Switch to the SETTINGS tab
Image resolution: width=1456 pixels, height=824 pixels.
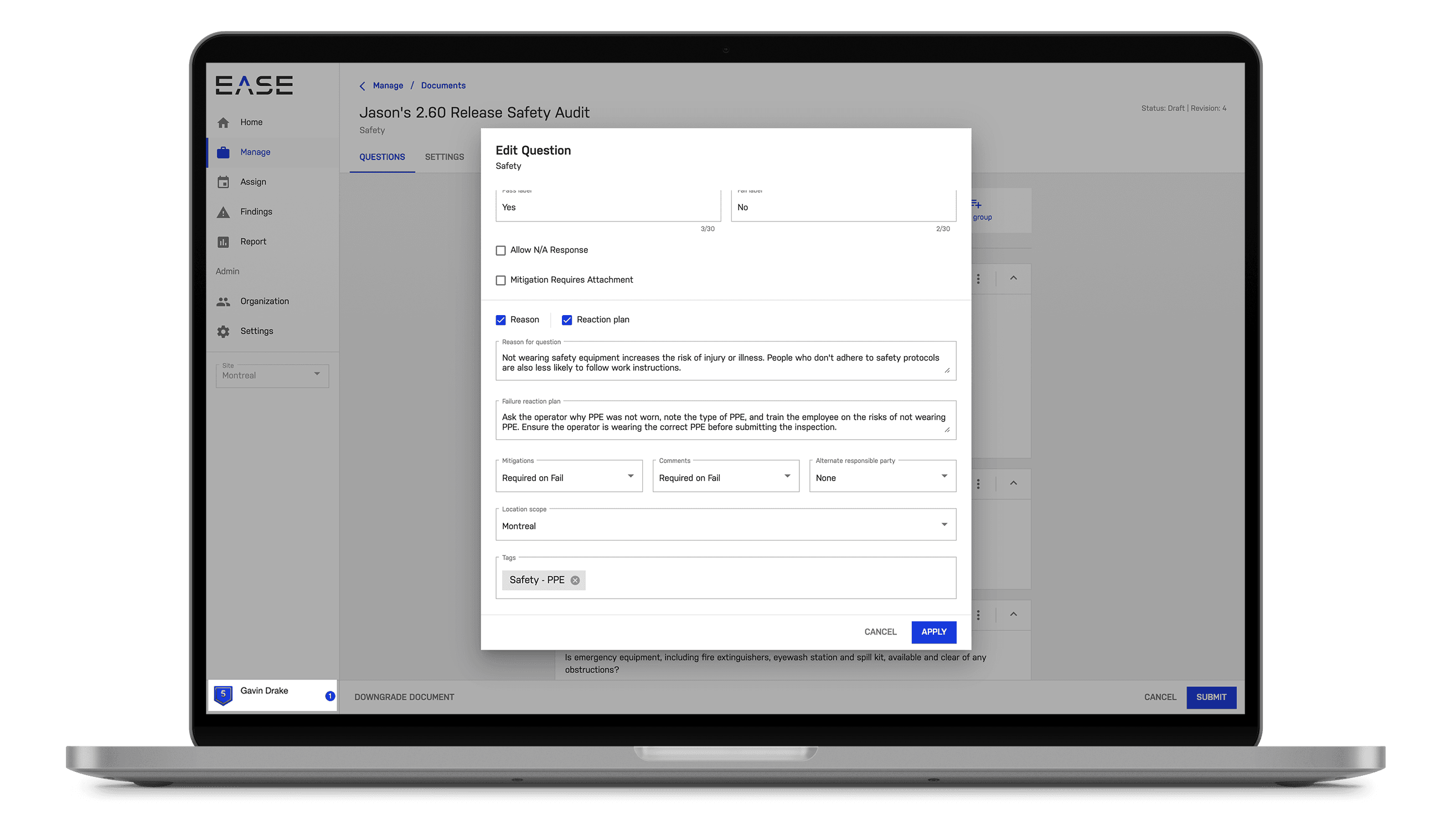point(445,157)
